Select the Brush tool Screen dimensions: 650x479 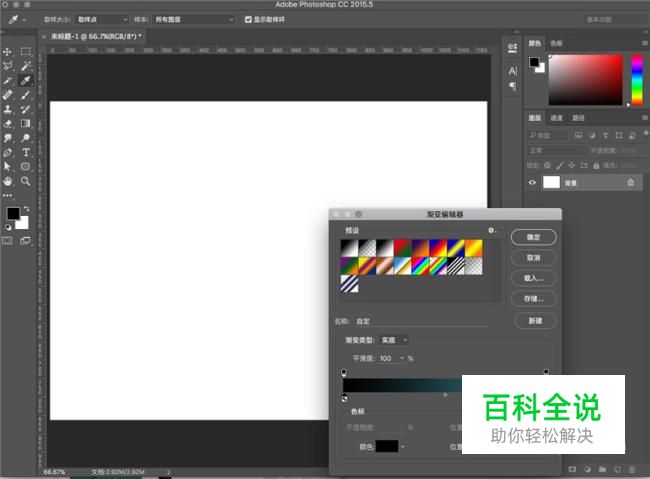coord(26,95)
